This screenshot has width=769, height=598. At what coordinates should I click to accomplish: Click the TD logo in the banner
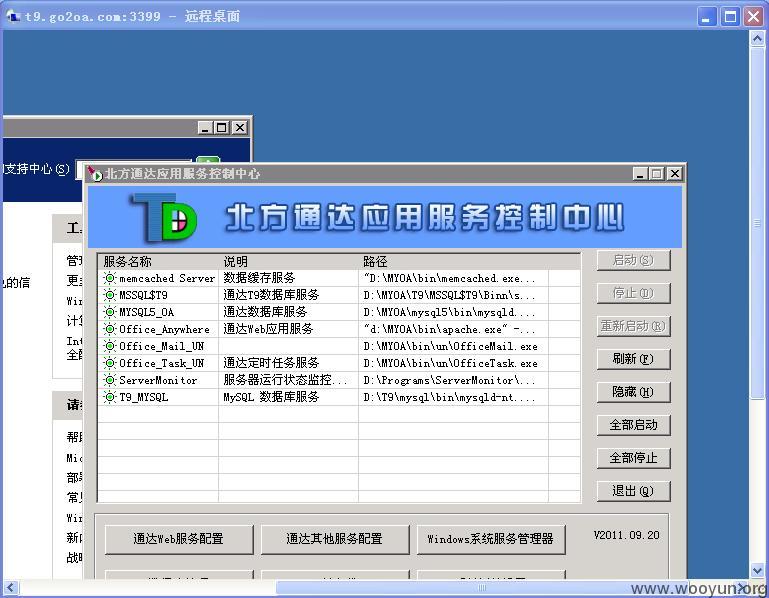click(164, 217)
